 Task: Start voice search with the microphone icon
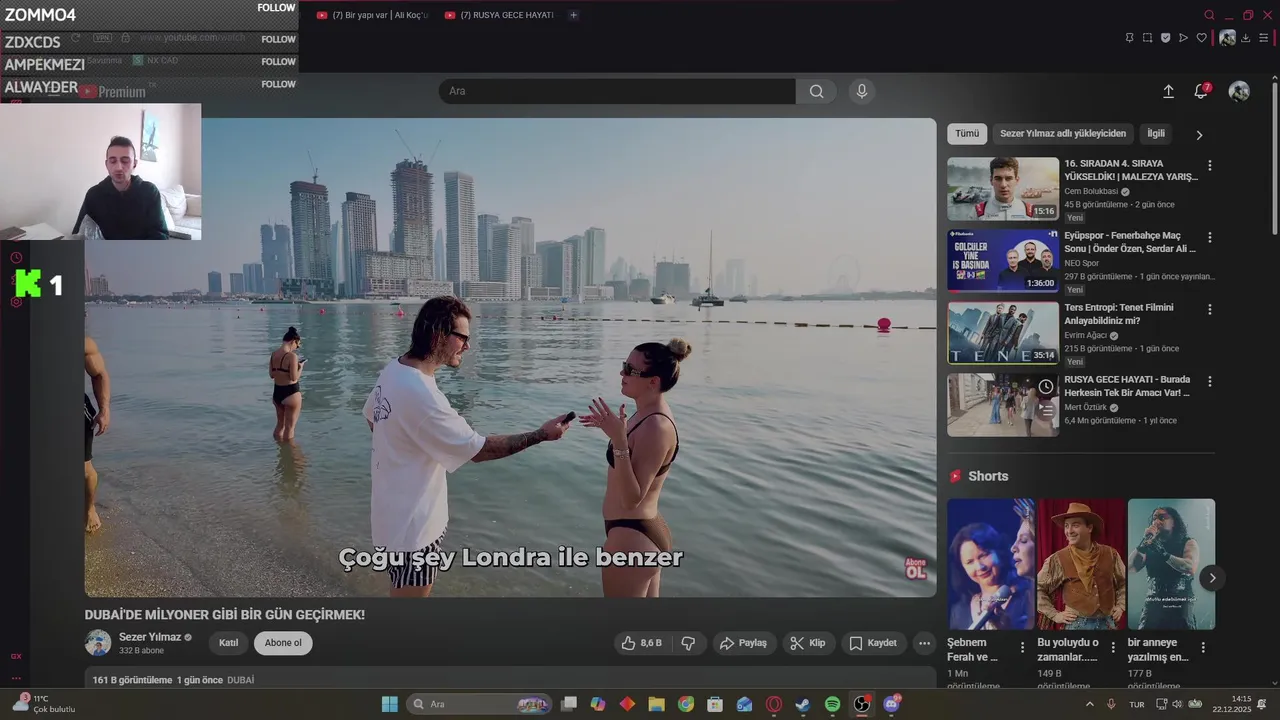click(862, 91)
